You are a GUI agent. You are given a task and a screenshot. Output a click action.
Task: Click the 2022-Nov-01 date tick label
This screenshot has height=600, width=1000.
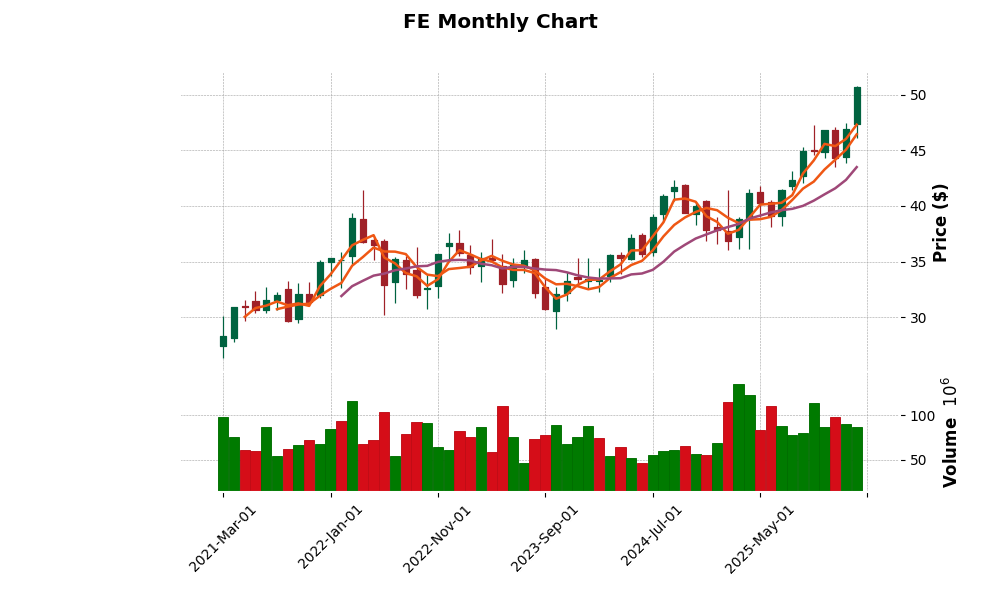pos(439,538)
